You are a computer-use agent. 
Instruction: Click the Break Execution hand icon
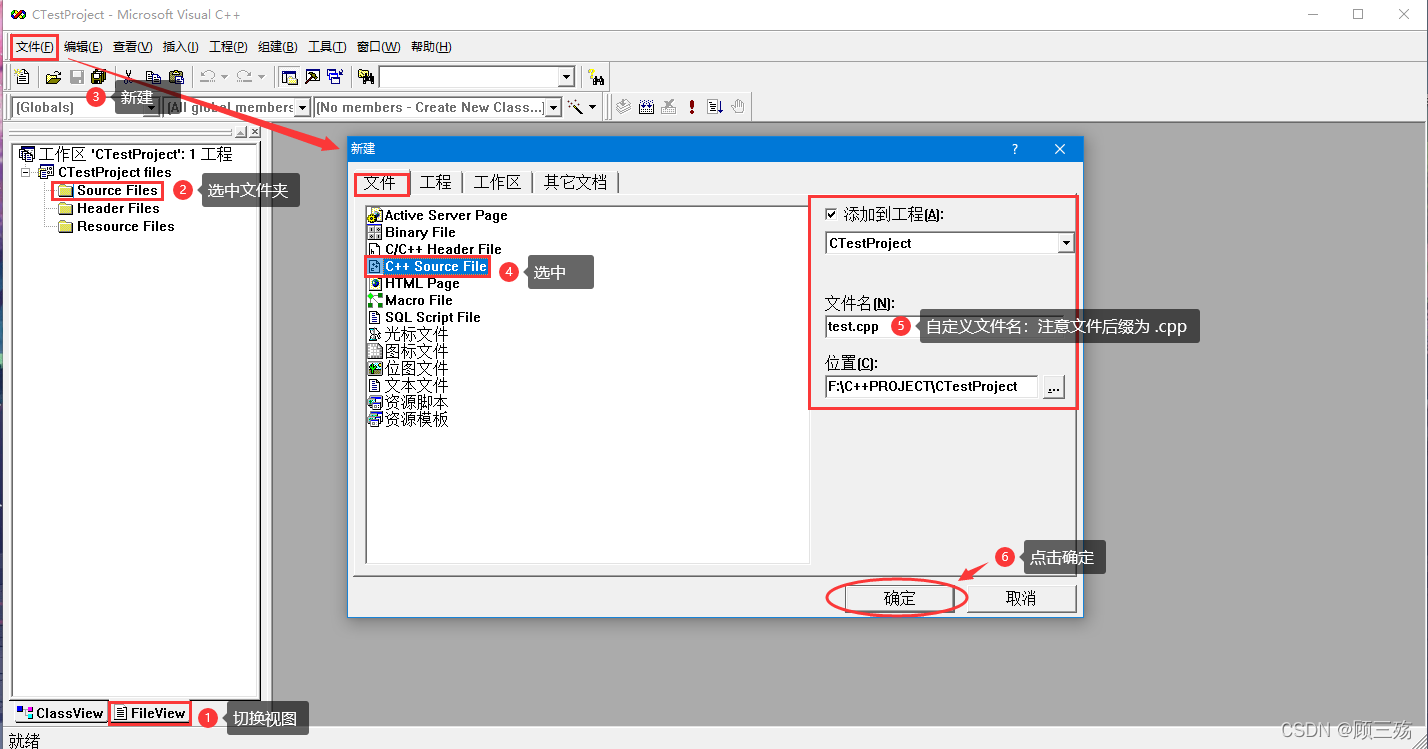[737, 107]
